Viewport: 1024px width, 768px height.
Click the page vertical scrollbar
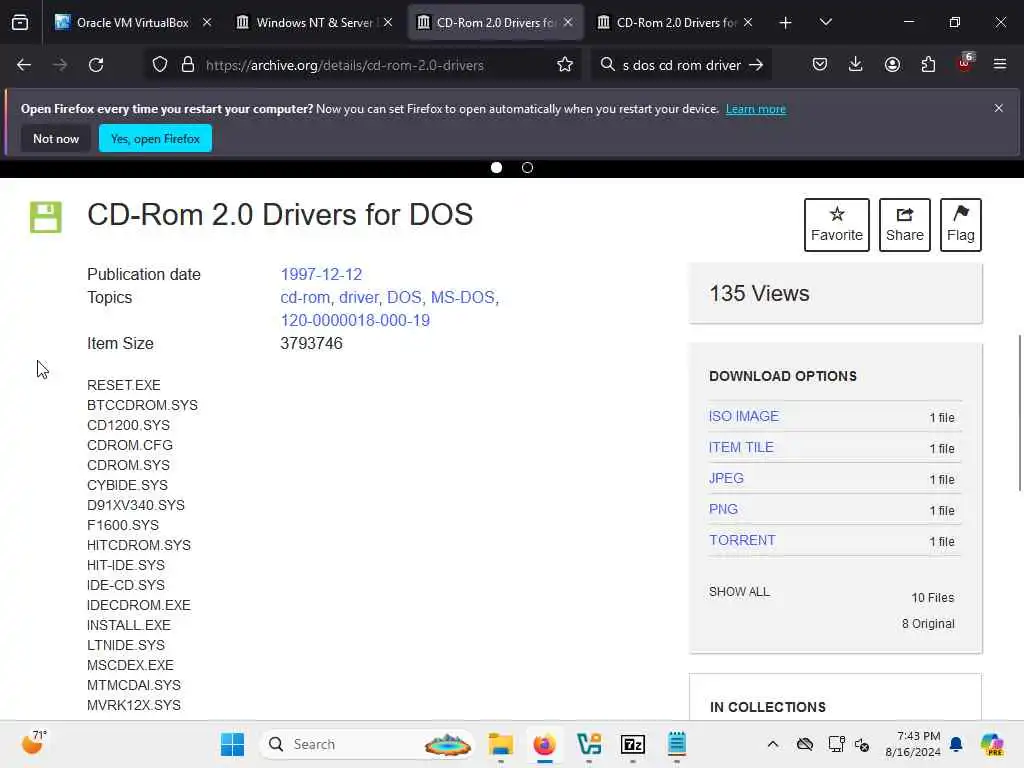point(1019,413)
